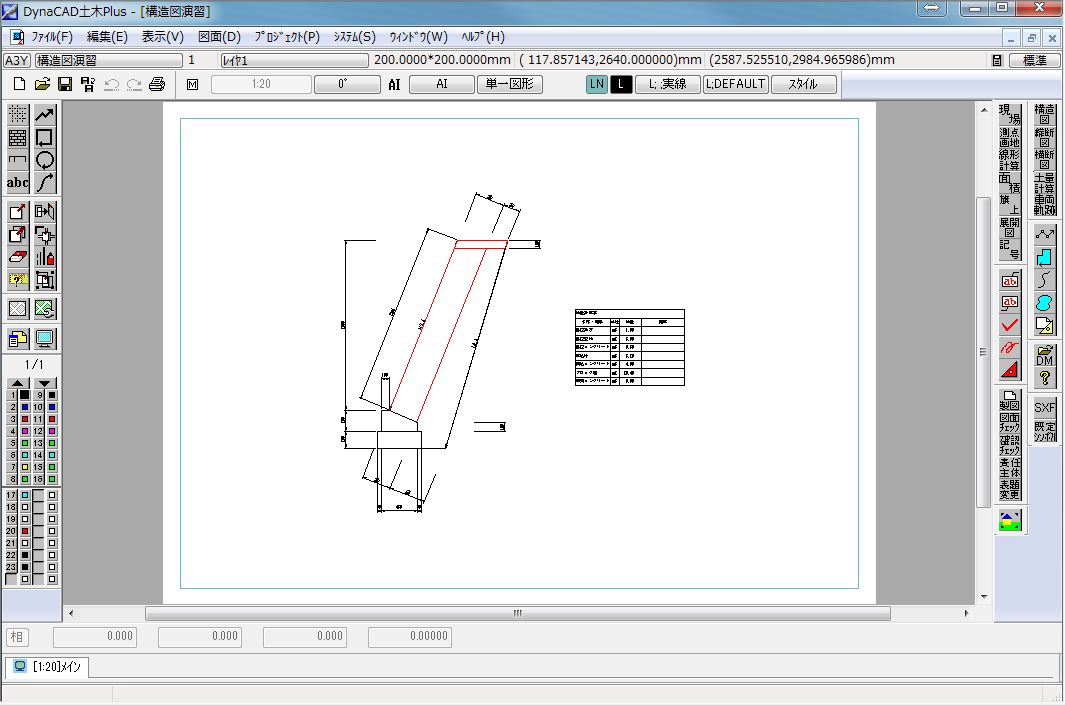Select the eraser delete tool
Viewport: 1065px width, 705px height.
coord(18,257)
